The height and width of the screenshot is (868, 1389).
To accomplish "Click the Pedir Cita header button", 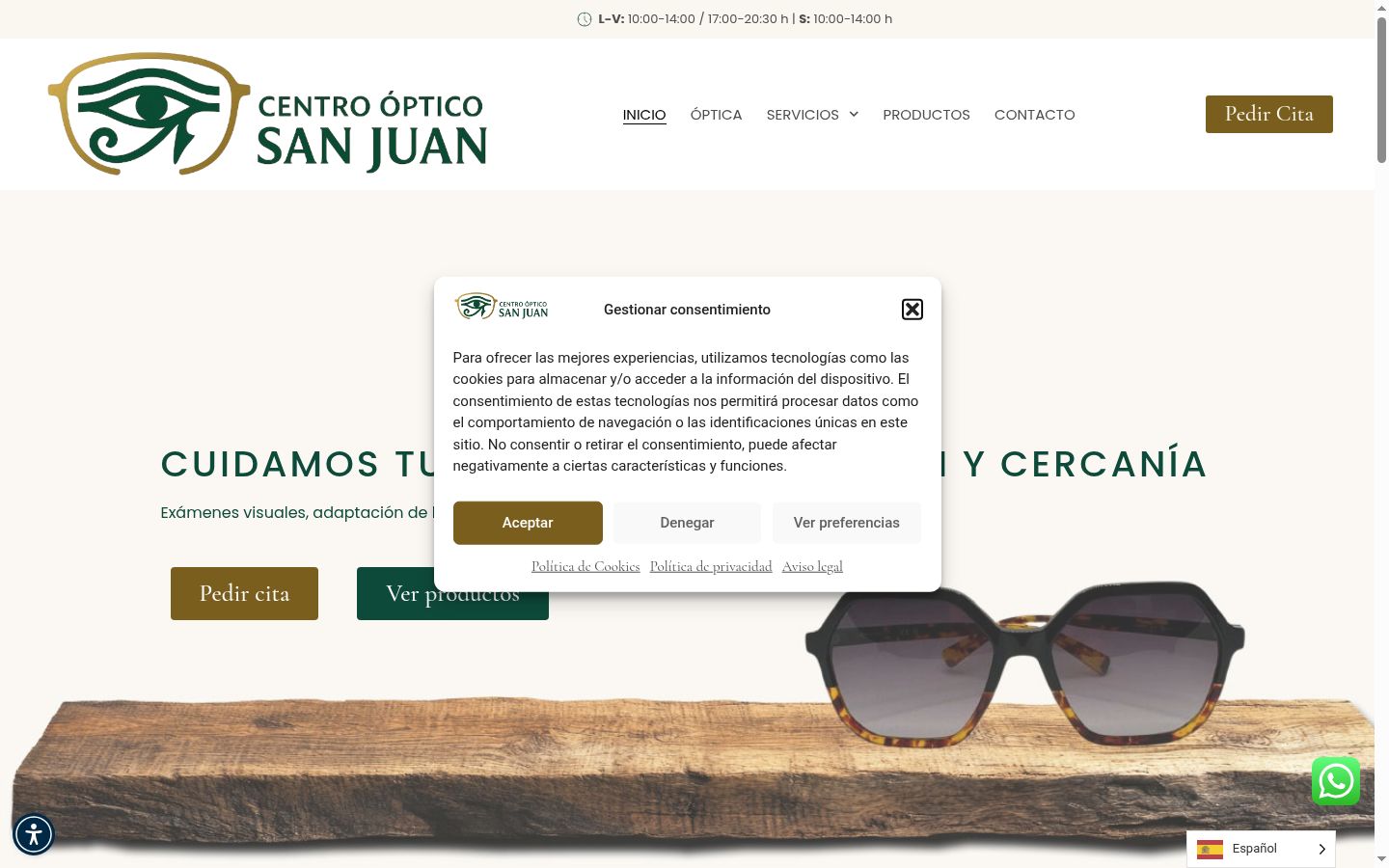I will coord(1269,114).
